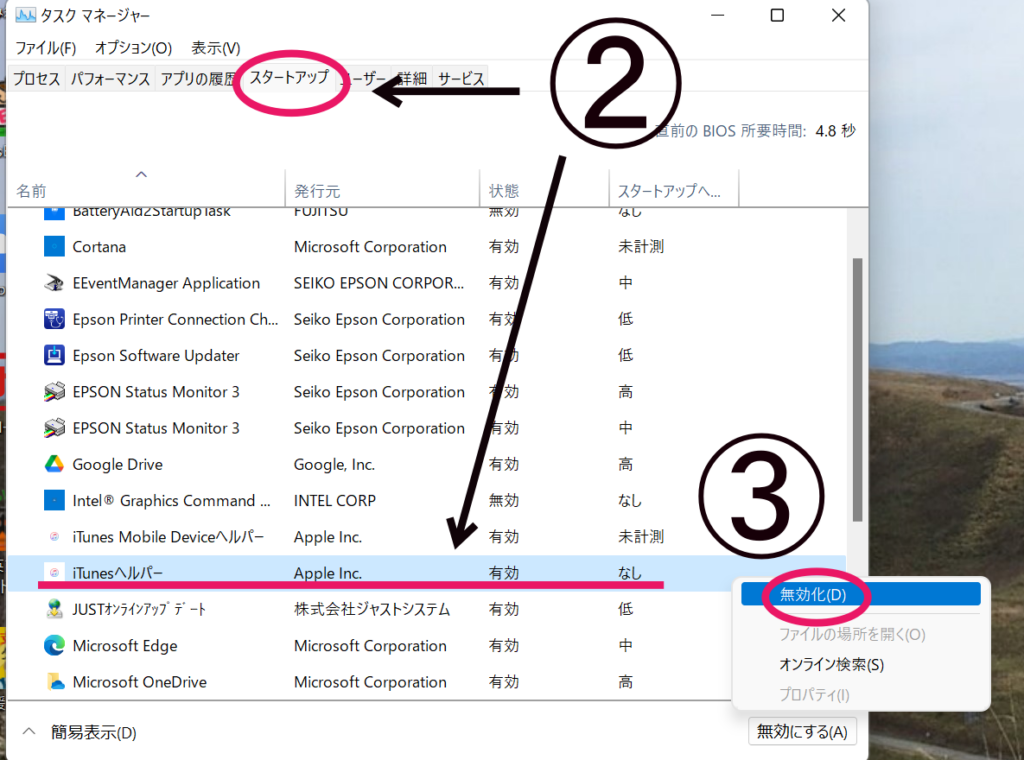Switch to the アプリの履歴 tab
The height and width of the screenshot is (760, 1024).
point(197,79)
